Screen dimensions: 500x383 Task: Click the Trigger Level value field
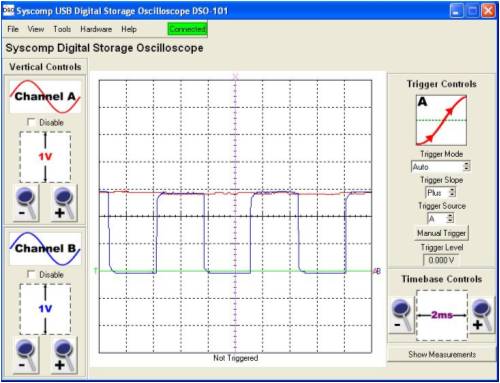pos(441,260)
